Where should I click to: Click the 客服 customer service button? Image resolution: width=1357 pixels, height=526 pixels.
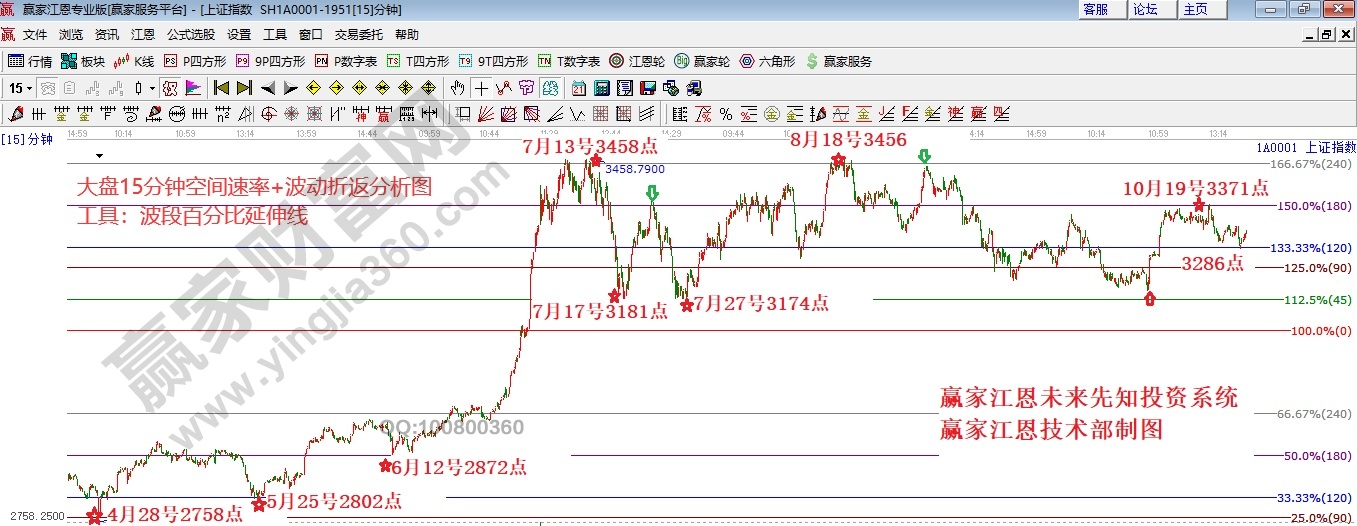pos(1096,9)
